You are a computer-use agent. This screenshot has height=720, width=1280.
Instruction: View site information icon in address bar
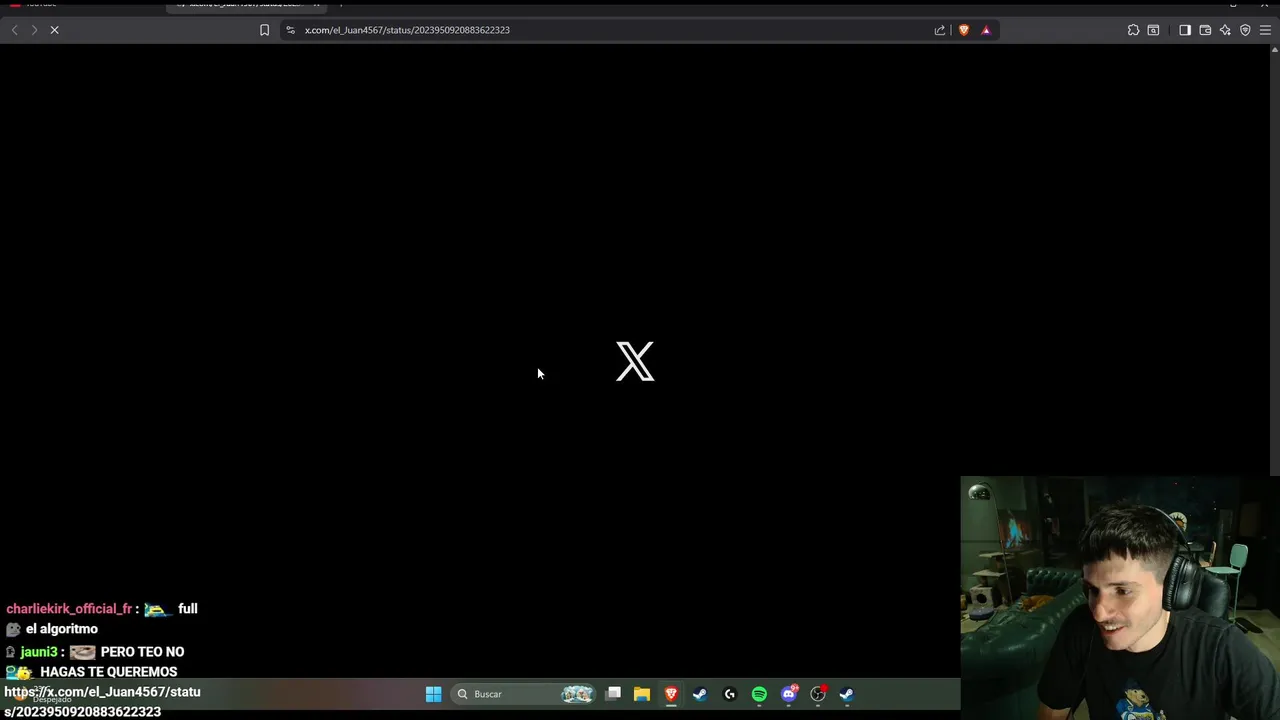(x=291, y=30)
